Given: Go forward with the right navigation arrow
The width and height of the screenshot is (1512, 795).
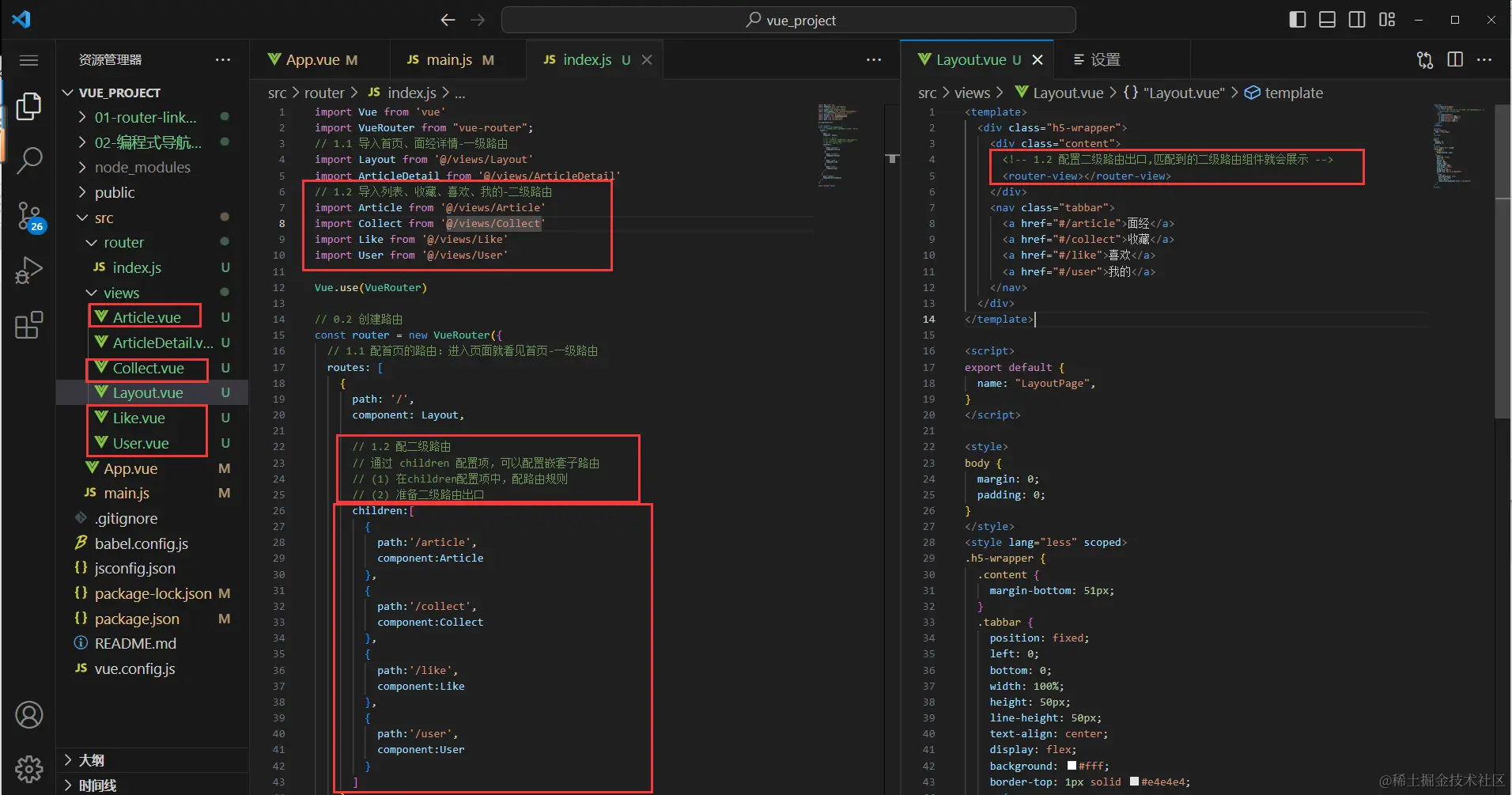Looking at the screenshot, I should pos(478,20).
